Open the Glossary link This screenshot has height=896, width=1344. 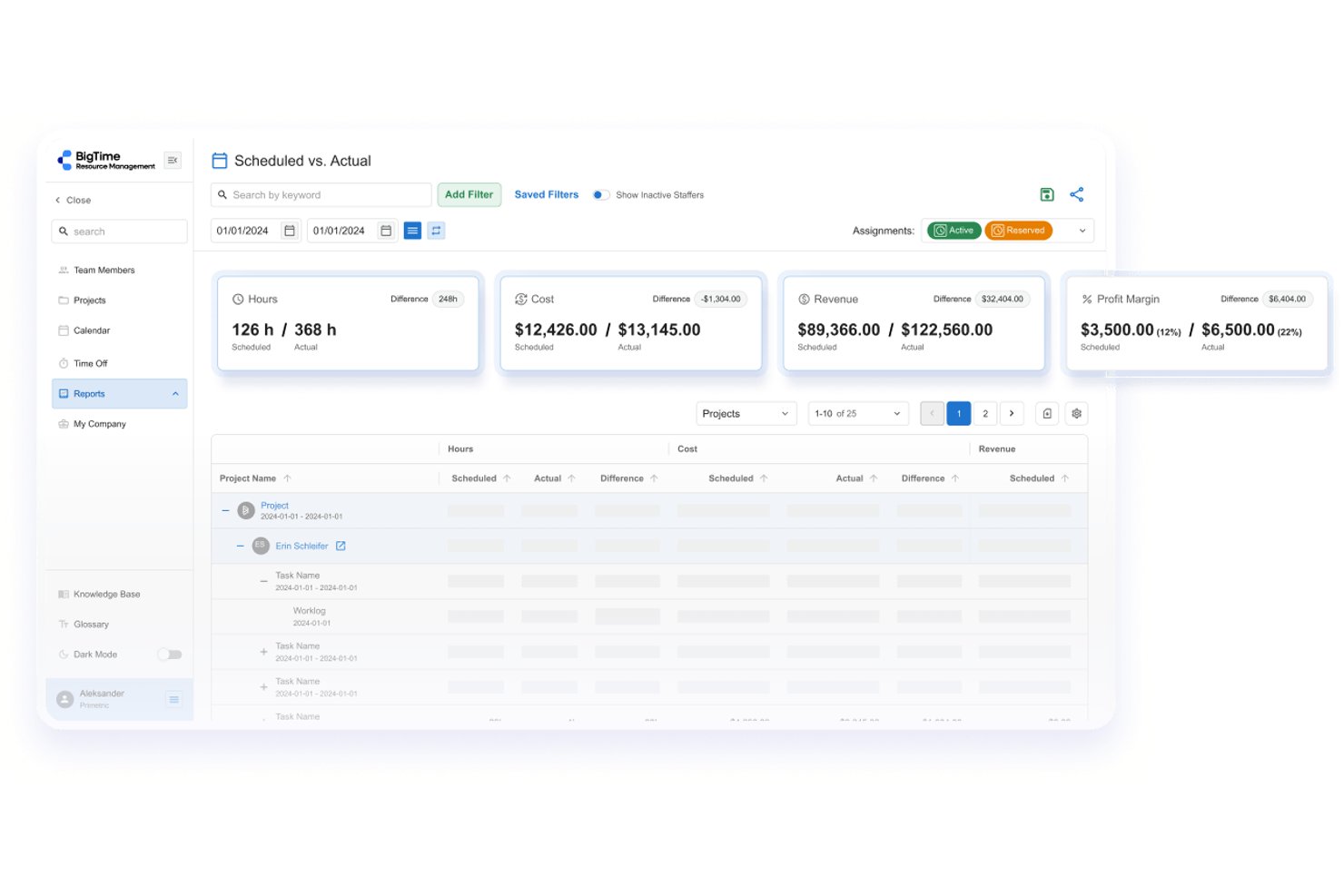pyautogui.click(x=91, y=625)
